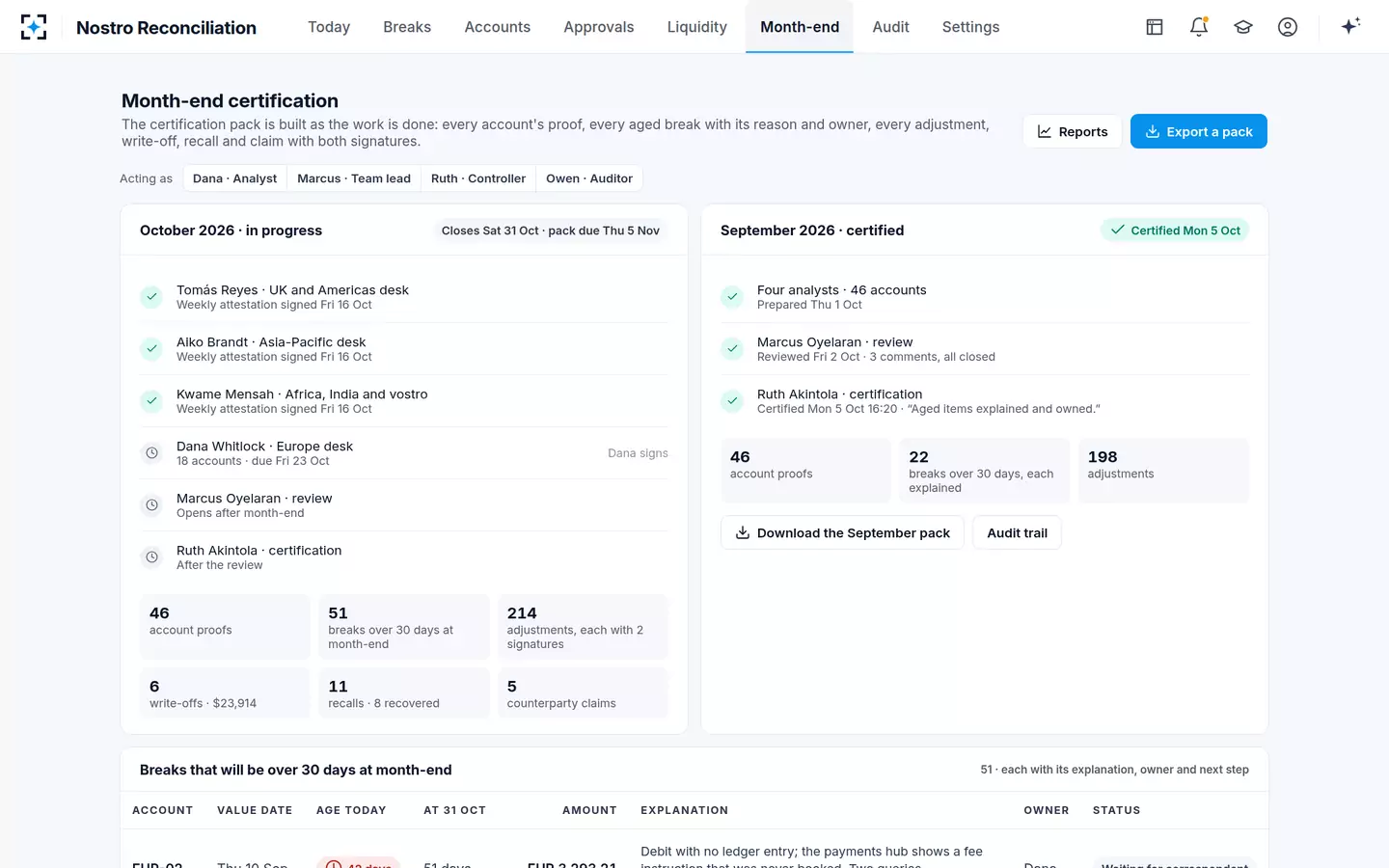Image resolution: width=1389 pixels, height=868 pixels.
Task: Go to the Accounts tab
Action: coord(498,27)
